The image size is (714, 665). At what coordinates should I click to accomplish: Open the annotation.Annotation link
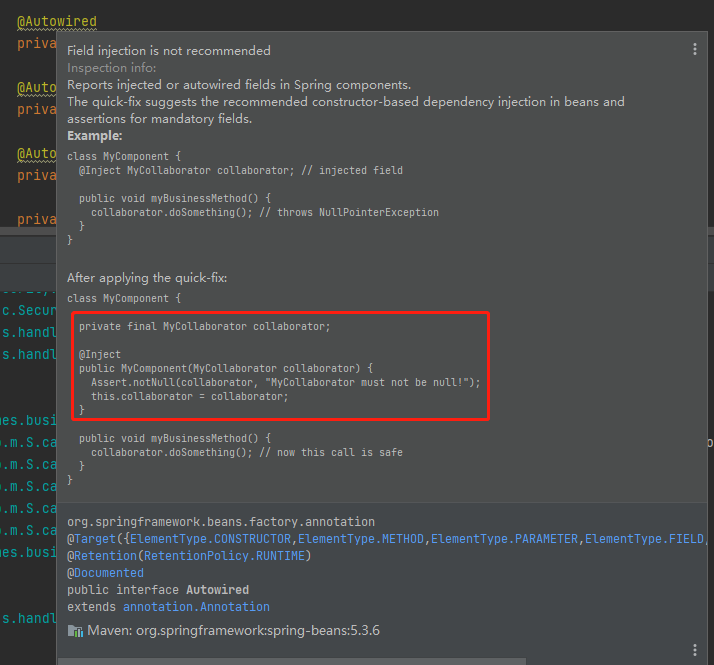(x=196, y=607)
